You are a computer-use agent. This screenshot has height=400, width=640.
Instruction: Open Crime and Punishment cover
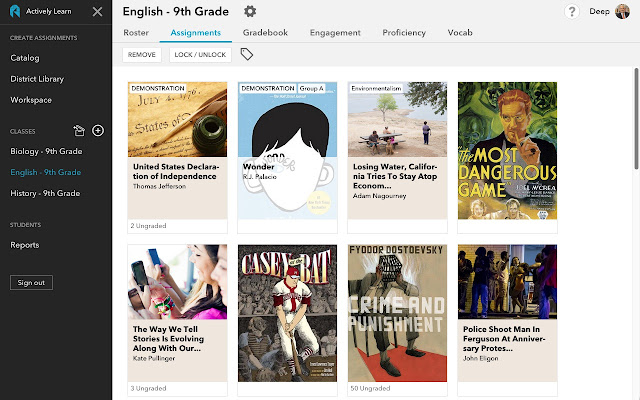click(x=397, y=313)
